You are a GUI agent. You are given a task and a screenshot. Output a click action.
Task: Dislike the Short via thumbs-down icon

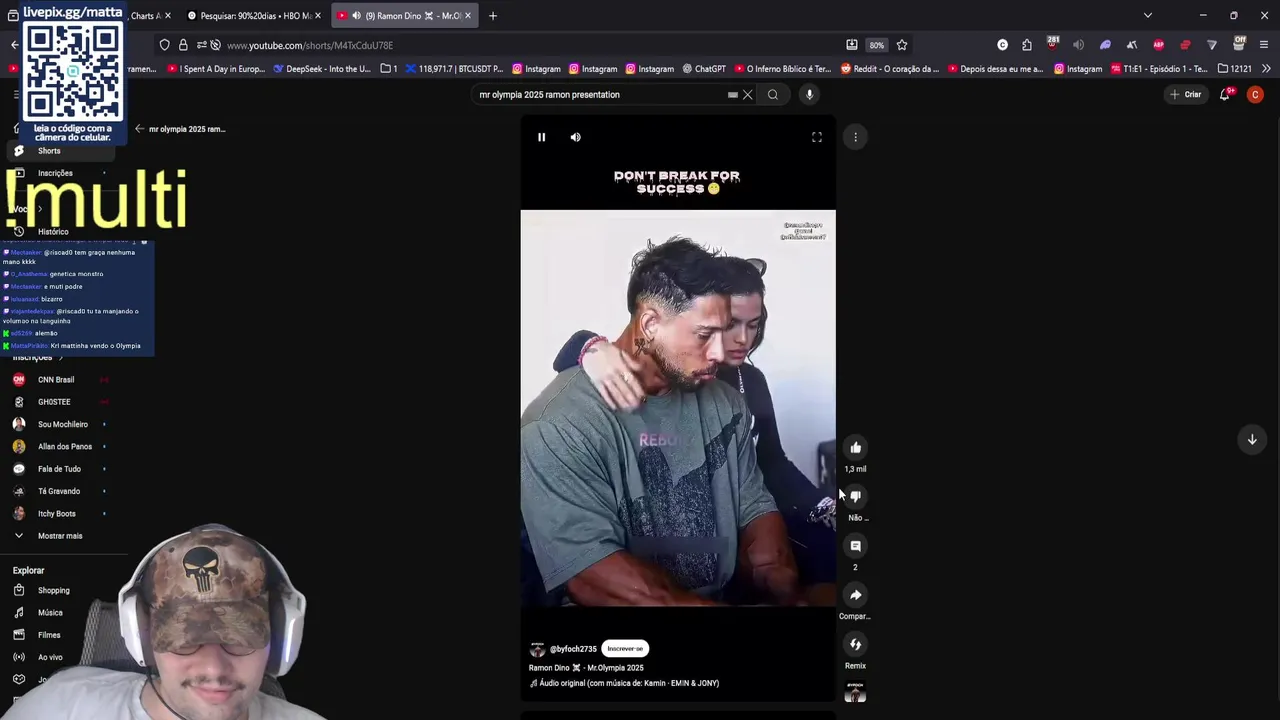coord(855,497)
